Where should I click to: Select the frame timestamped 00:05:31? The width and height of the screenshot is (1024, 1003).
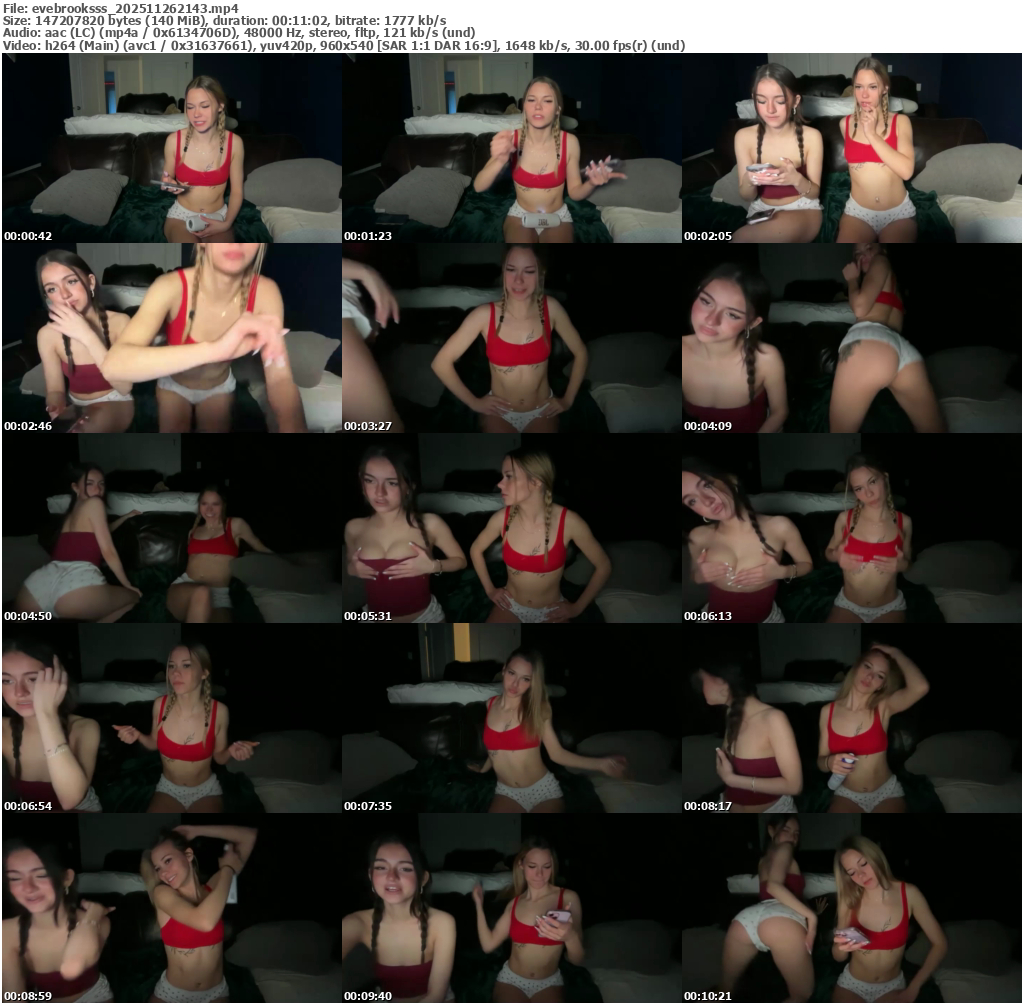pos(511,528)
